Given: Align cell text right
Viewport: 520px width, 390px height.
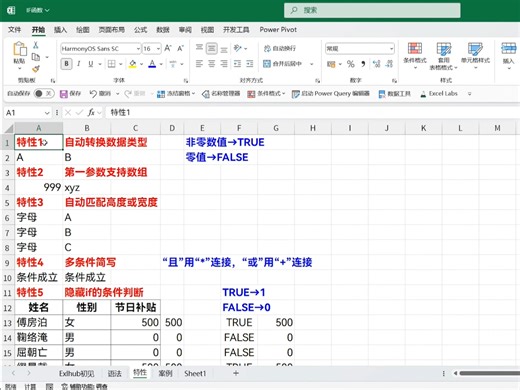Looking at the screenshot, I should pos(224,64).
